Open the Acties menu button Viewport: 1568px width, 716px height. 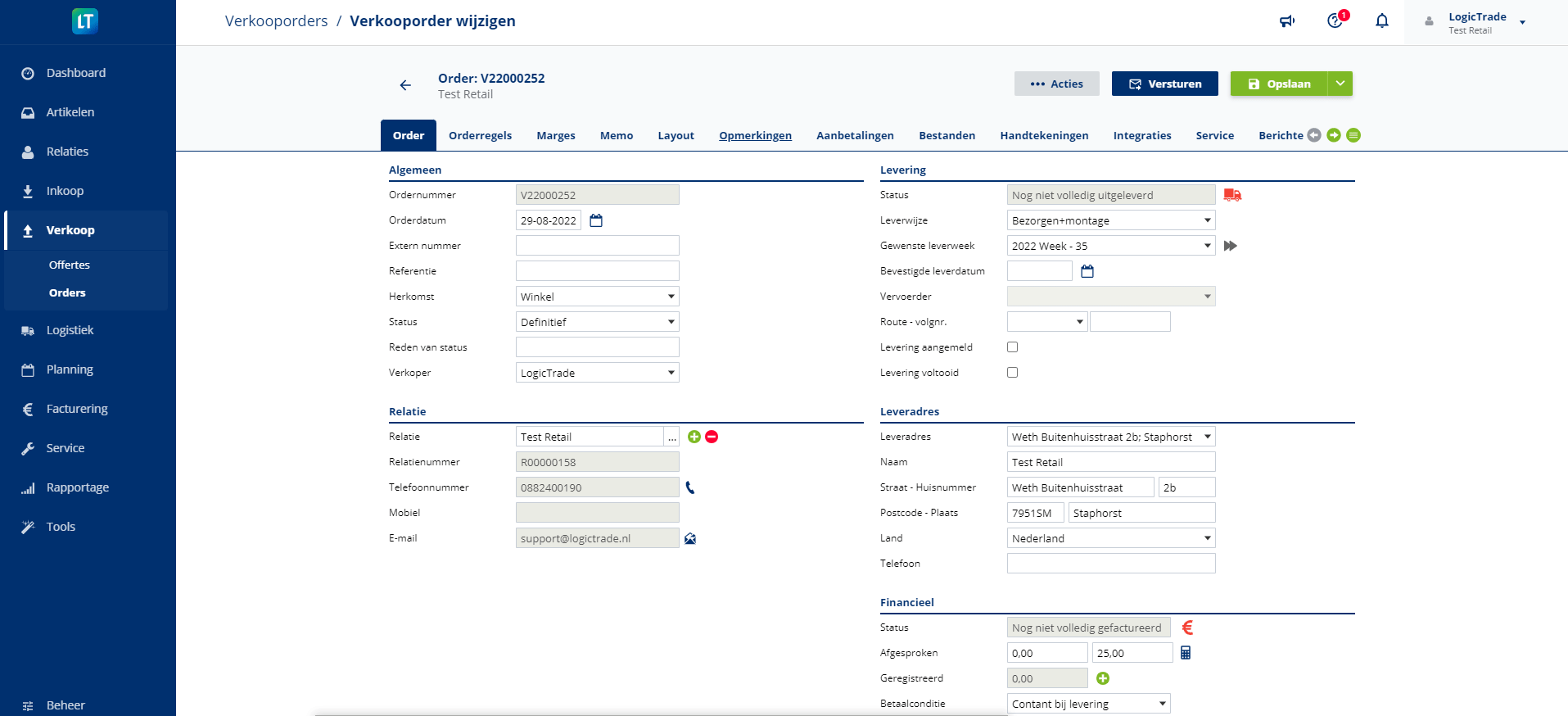(x=1056, y=84)
